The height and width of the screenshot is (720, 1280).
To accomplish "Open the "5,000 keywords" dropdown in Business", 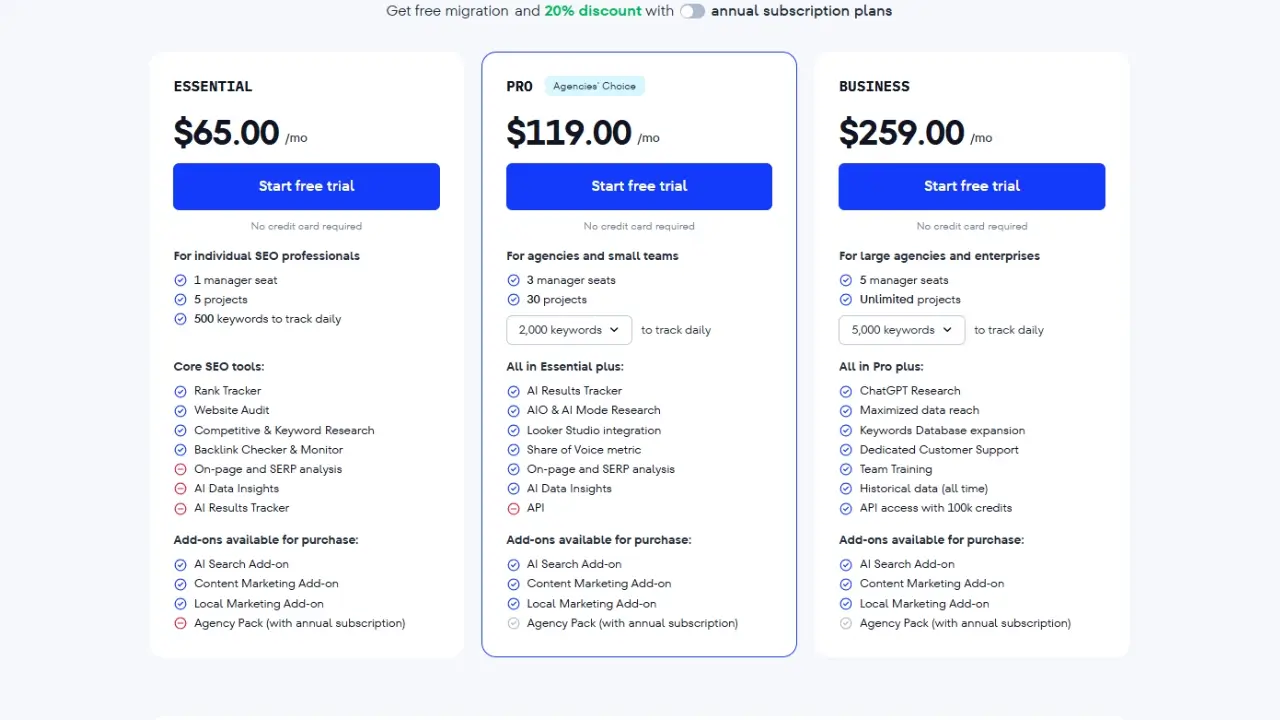I will tap(901, 329).
